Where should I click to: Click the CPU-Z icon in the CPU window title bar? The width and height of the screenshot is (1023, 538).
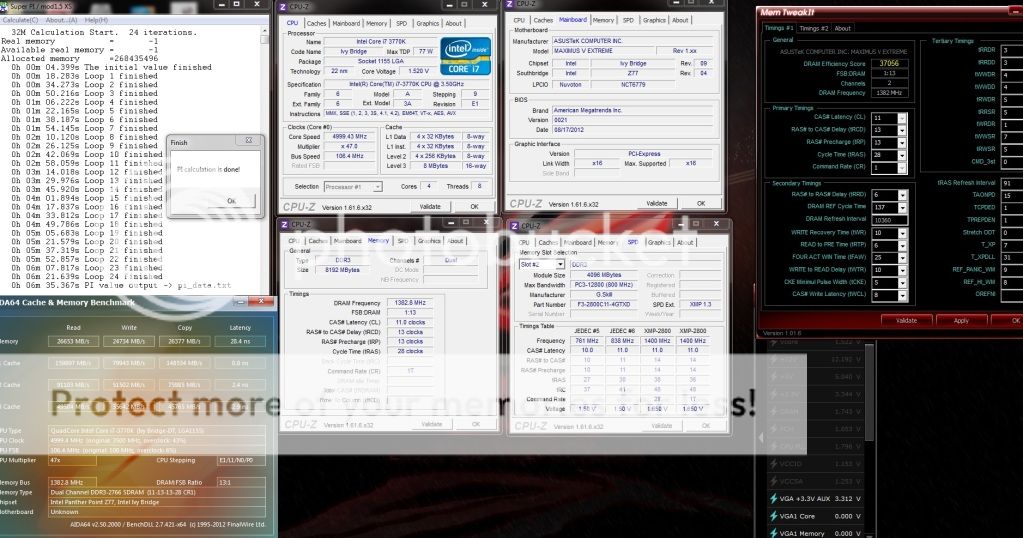tap(284, 7)
